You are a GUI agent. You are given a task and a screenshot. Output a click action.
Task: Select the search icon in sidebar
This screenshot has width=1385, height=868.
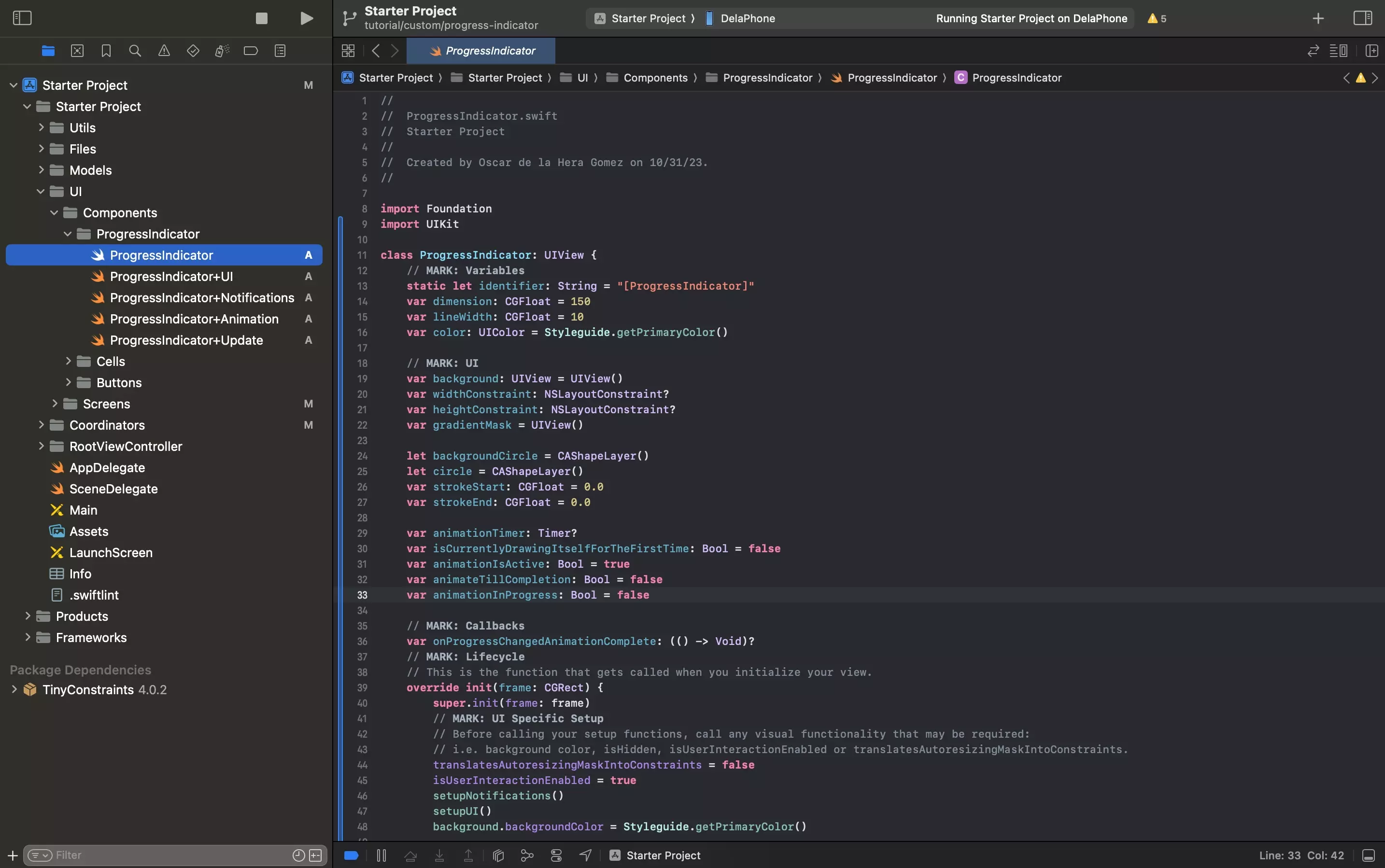tap(134, 51)
